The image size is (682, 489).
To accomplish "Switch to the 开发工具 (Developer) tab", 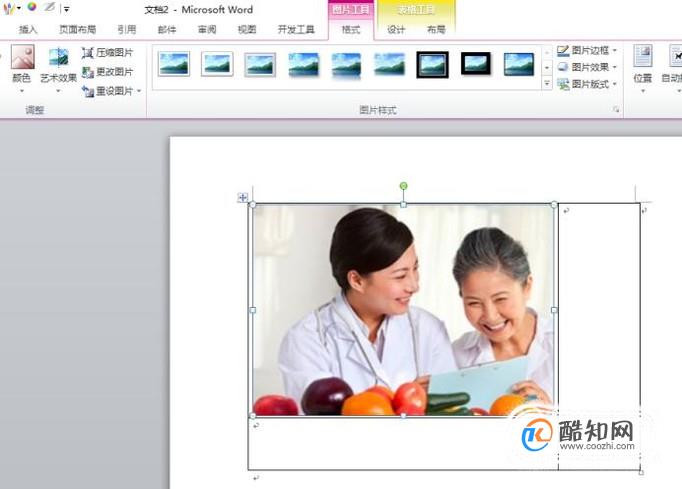I will point(296,30).
